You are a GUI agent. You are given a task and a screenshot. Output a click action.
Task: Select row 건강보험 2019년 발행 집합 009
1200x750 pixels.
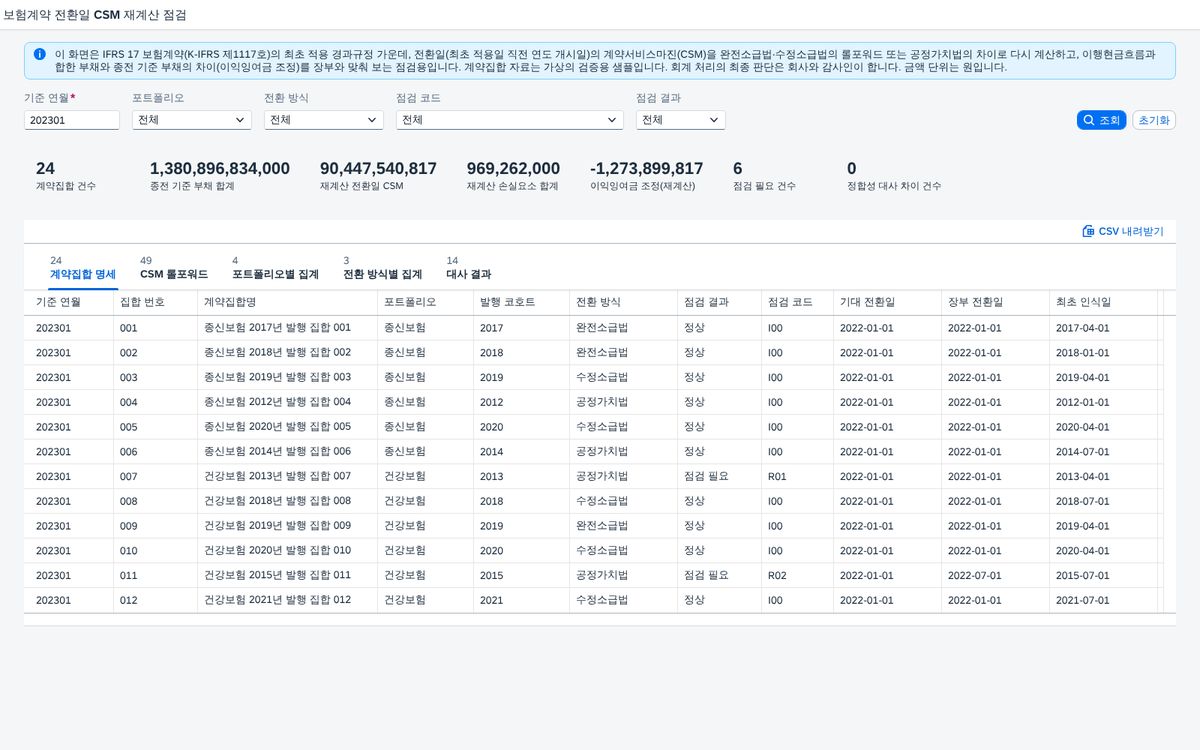point(596,526)
